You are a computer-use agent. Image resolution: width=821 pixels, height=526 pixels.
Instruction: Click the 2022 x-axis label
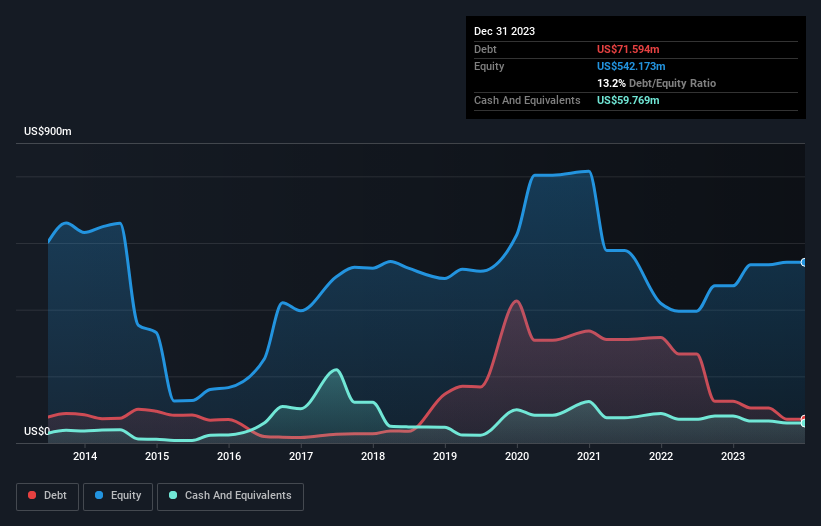[661, 456]
